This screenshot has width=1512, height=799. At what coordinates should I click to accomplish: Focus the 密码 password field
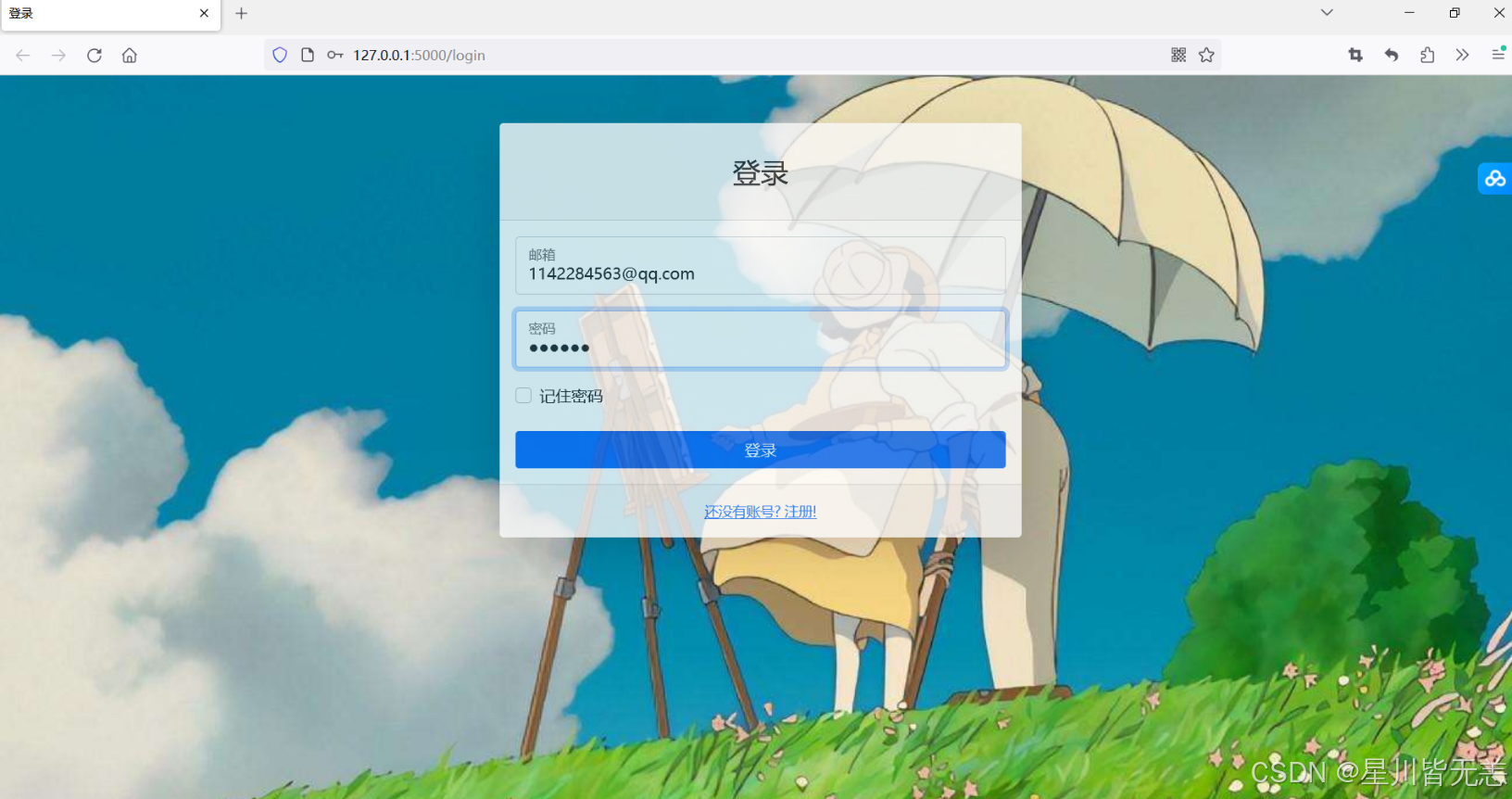coord(761,339)
